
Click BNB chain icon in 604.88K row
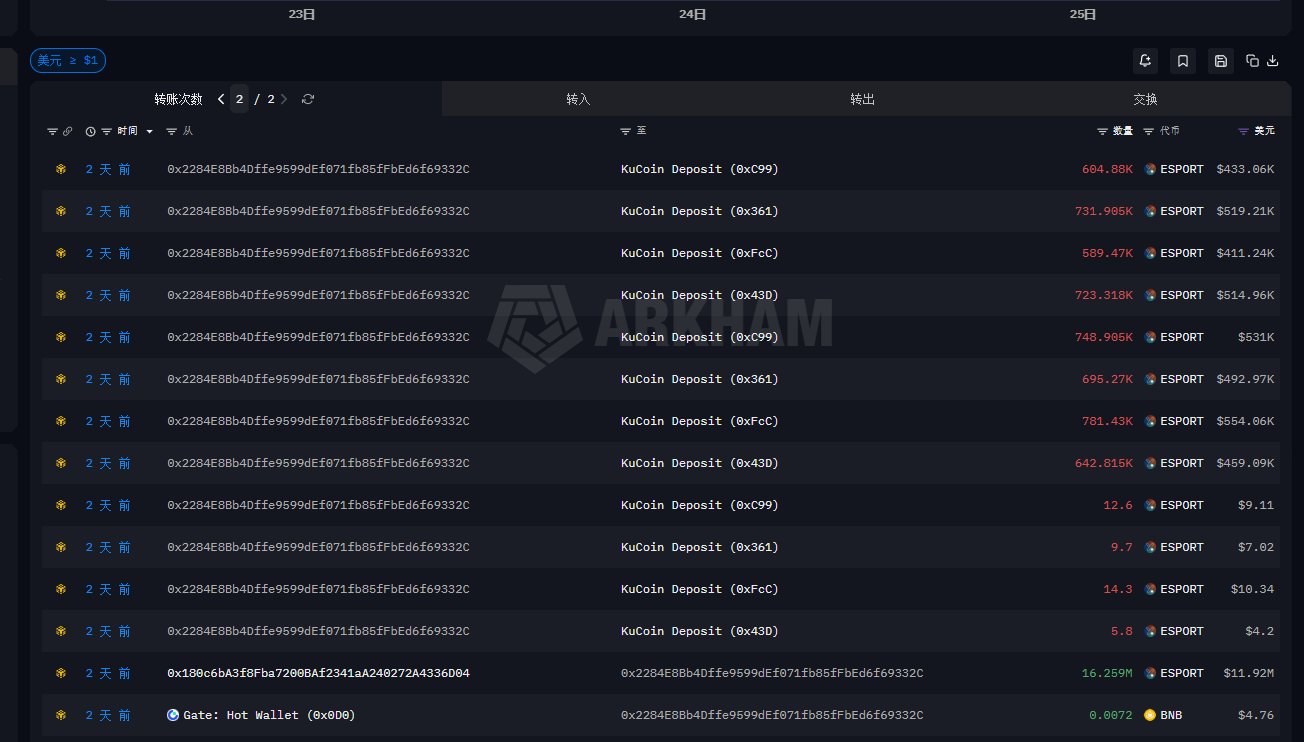pos(60,169)
